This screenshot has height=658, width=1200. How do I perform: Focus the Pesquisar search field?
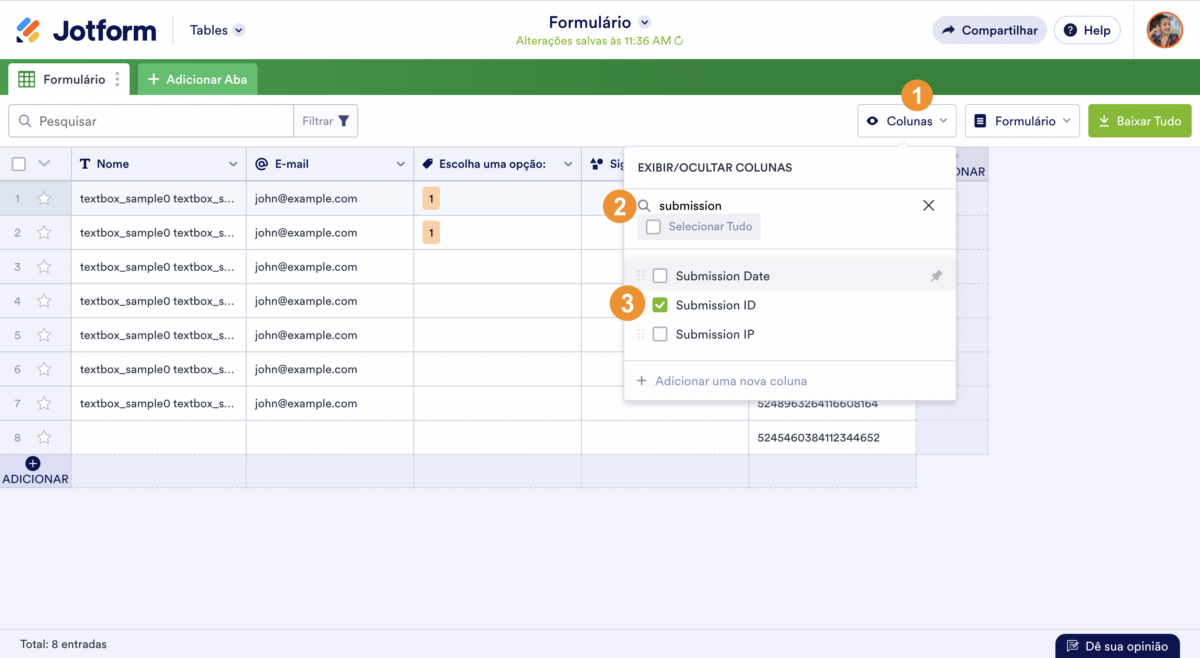(151, 121)
